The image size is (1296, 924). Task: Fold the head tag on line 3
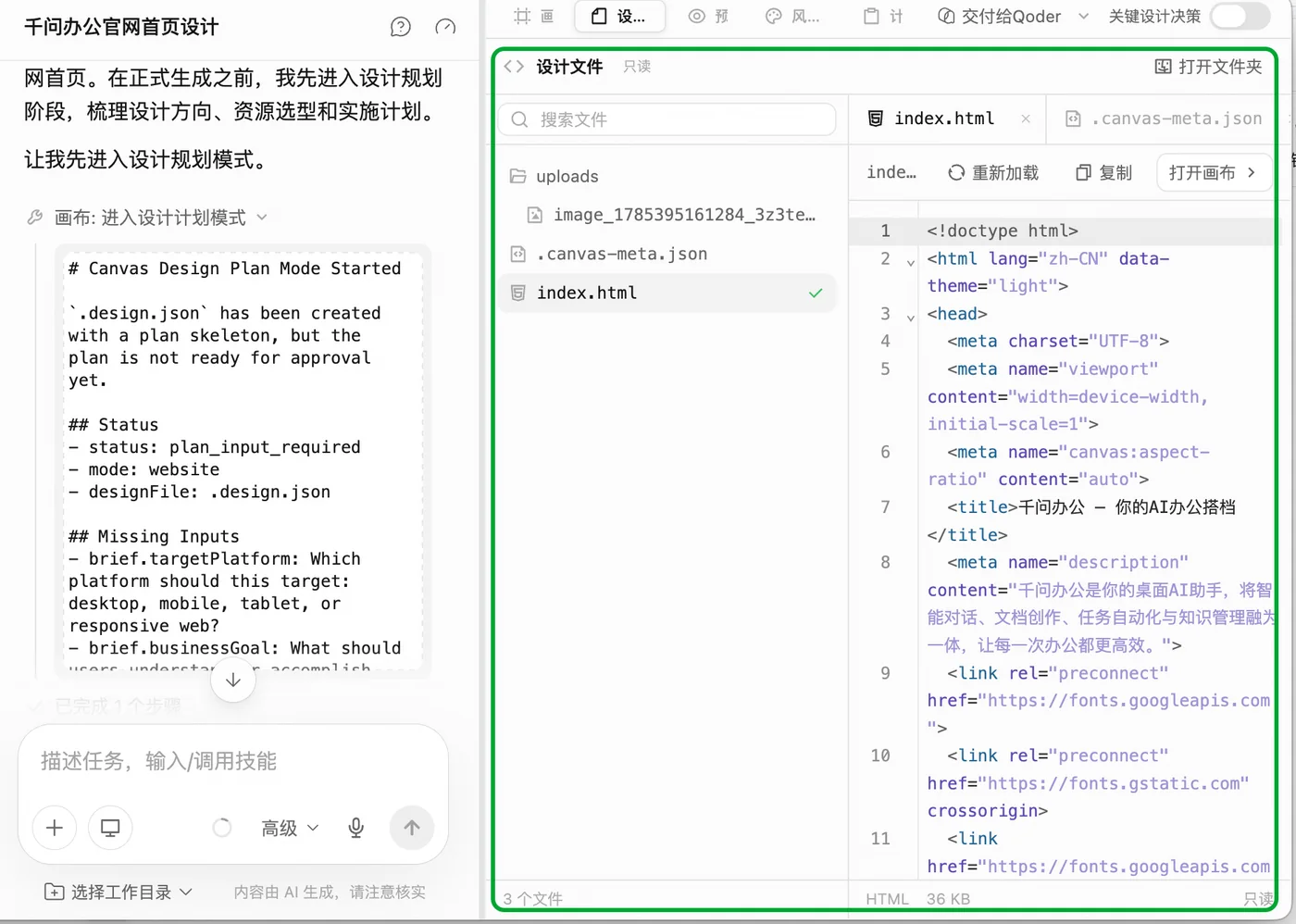pos(911,318)
